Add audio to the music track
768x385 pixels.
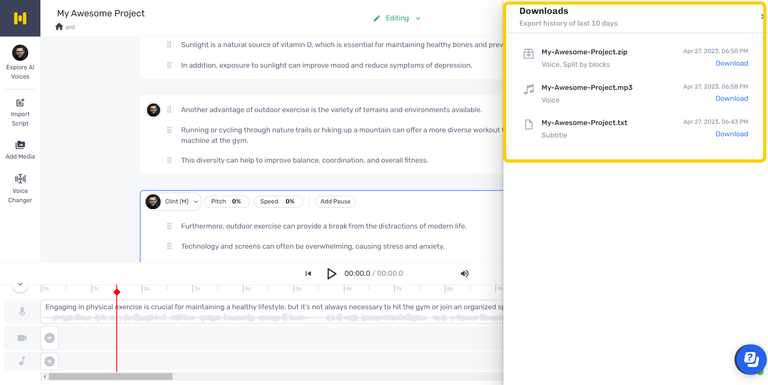[x=49, y=361]
